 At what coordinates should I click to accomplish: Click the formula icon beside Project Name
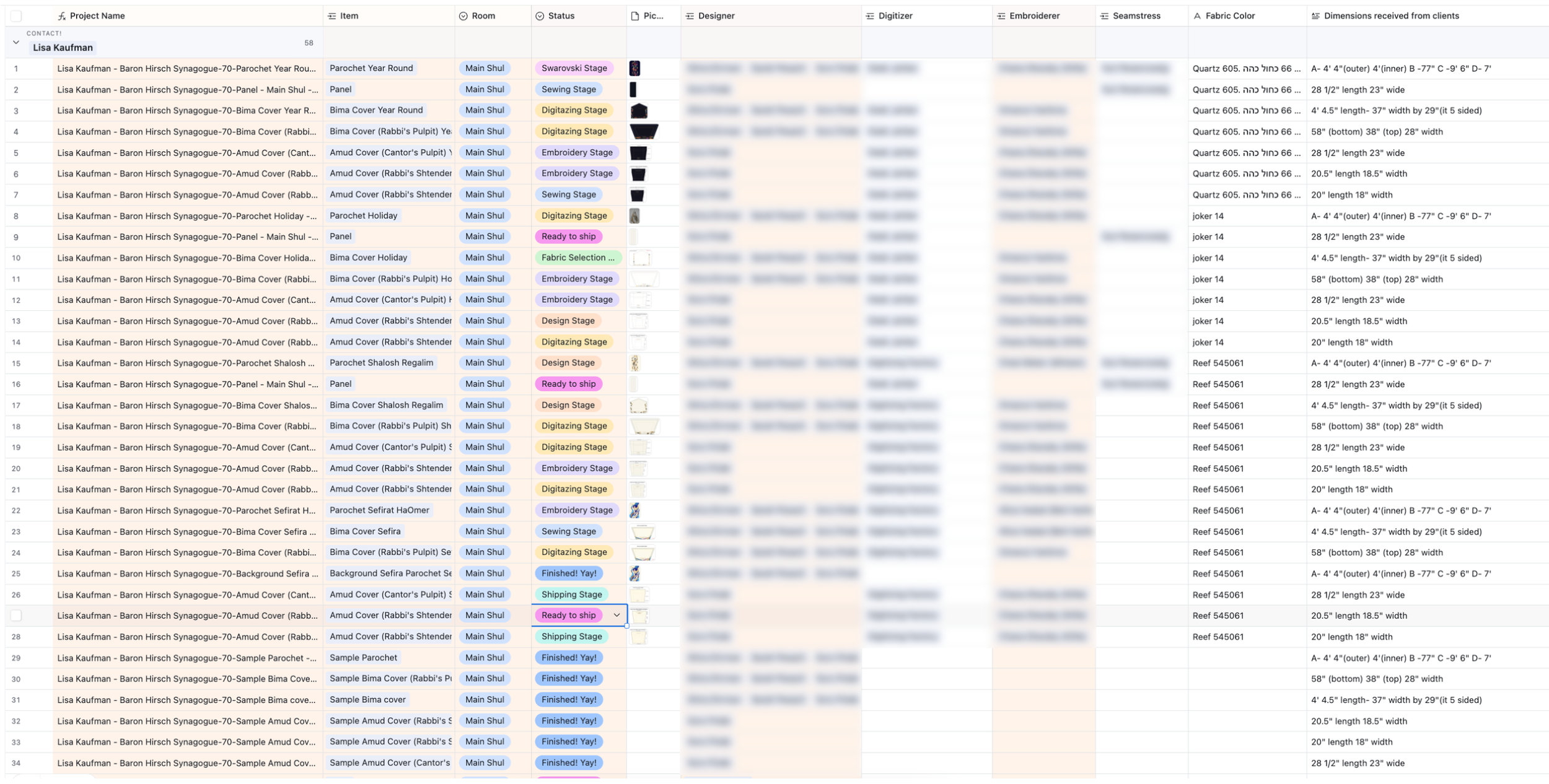61,16
